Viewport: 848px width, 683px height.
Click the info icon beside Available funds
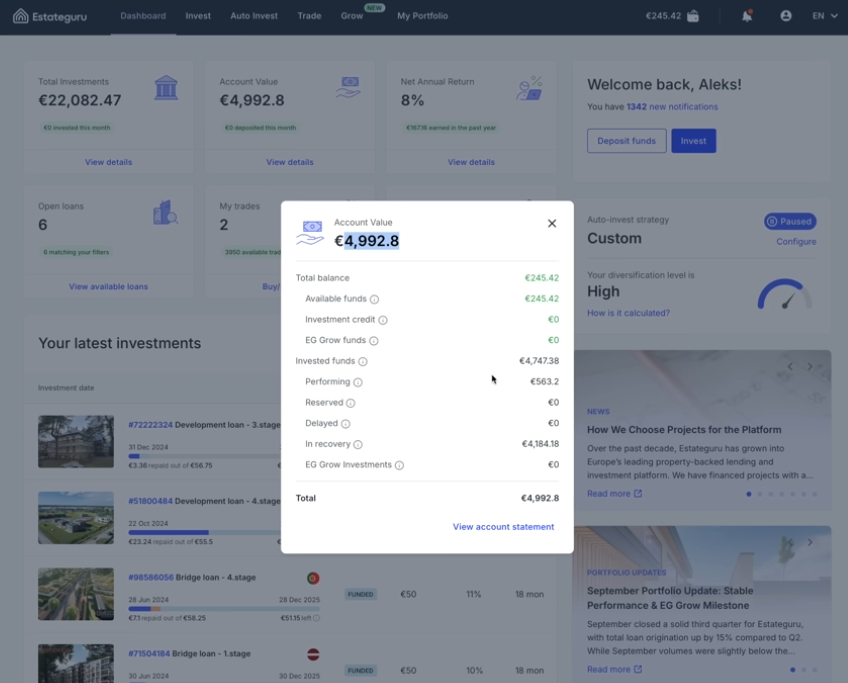376,299
